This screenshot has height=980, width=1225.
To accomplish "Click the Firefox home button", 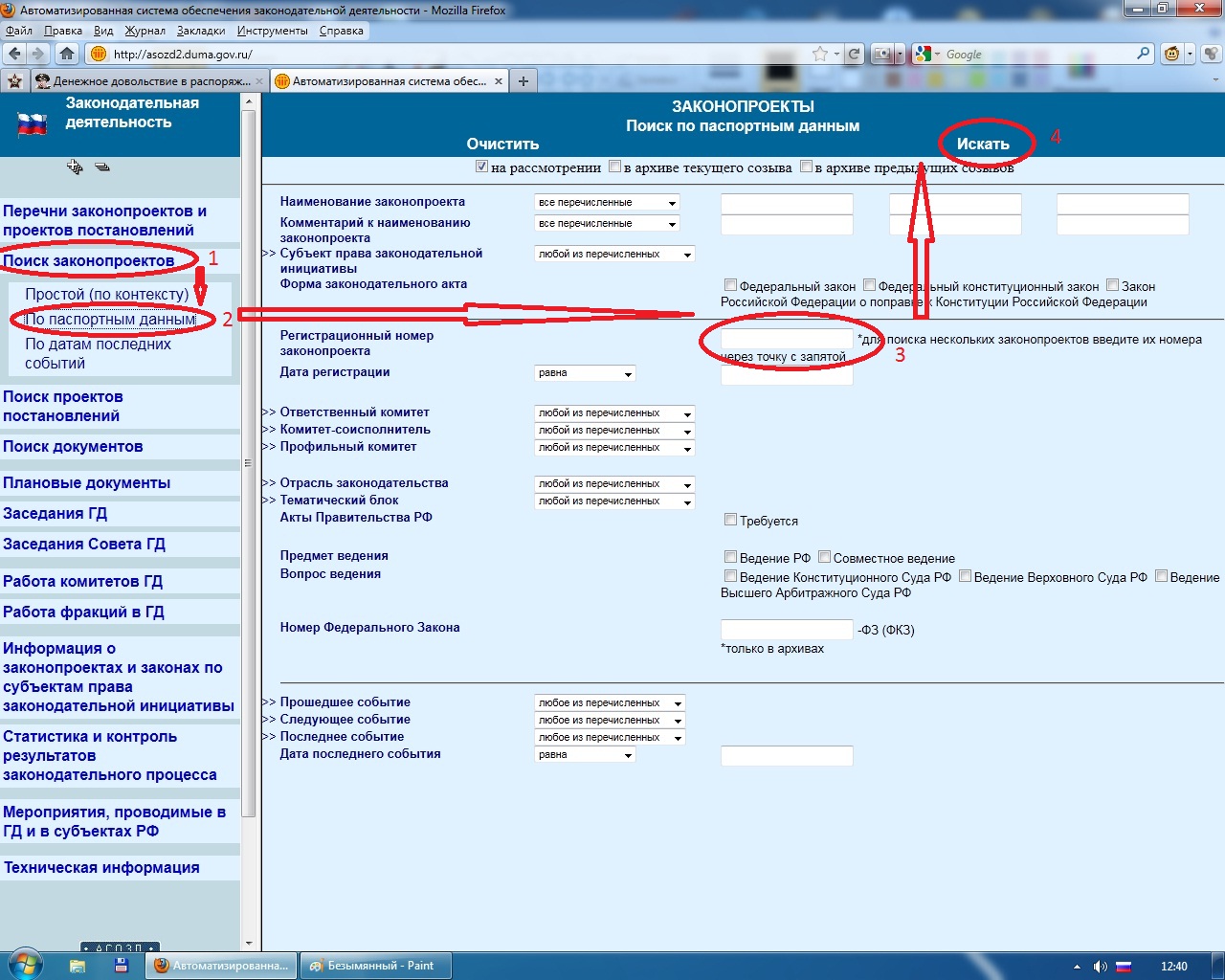I will click(x=66, y=54).
